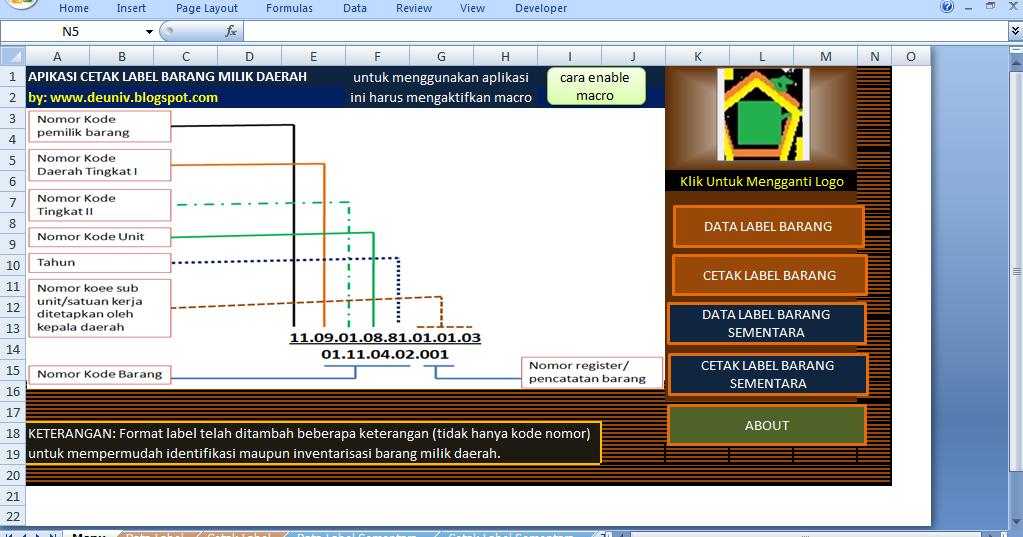Open the Developer ribbon tab
Screen dimensions: 1023x537
[x=541, y=8]
